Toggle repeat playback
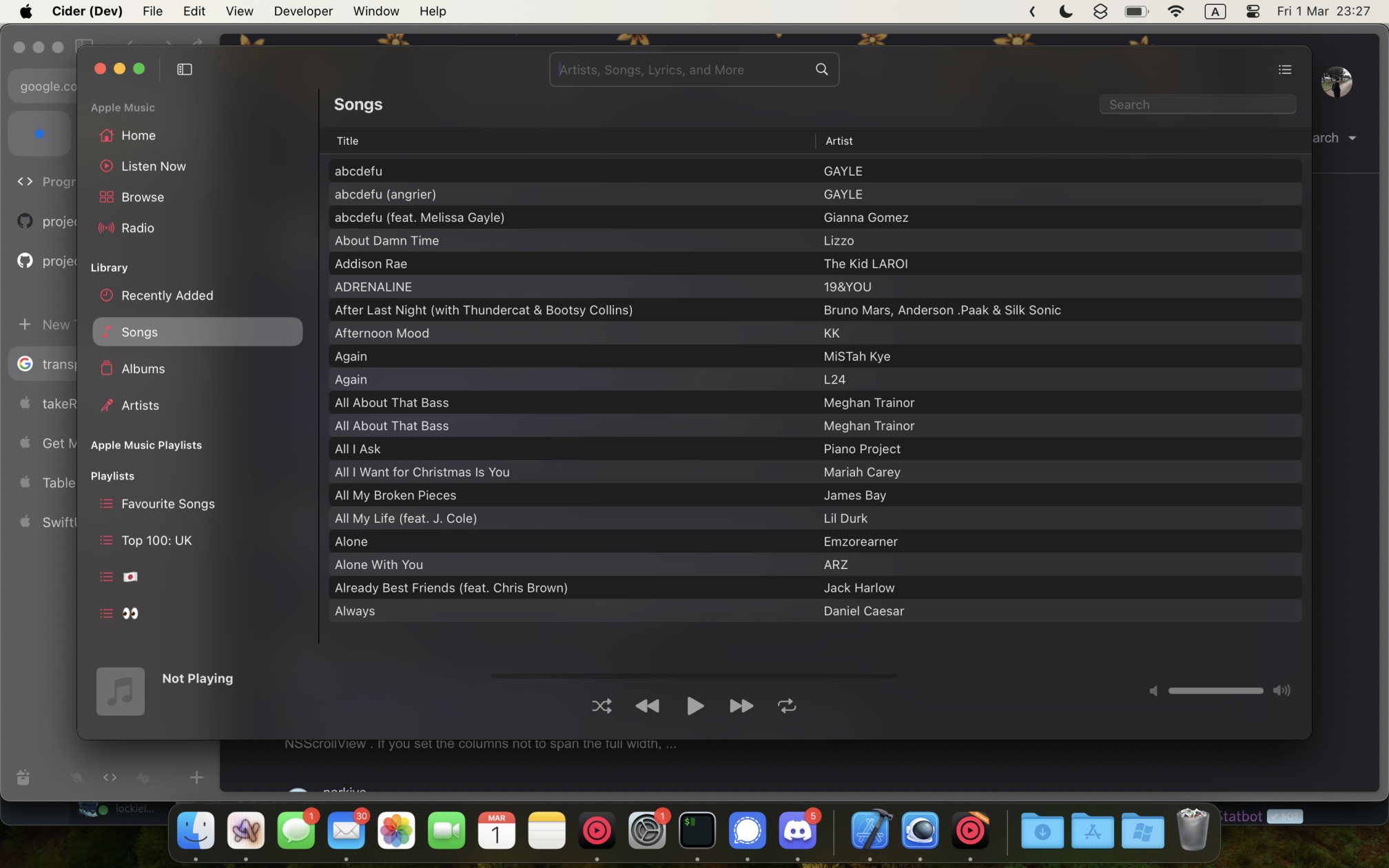Viewport: 1389px width, 868px height. (x=787, y=706)
